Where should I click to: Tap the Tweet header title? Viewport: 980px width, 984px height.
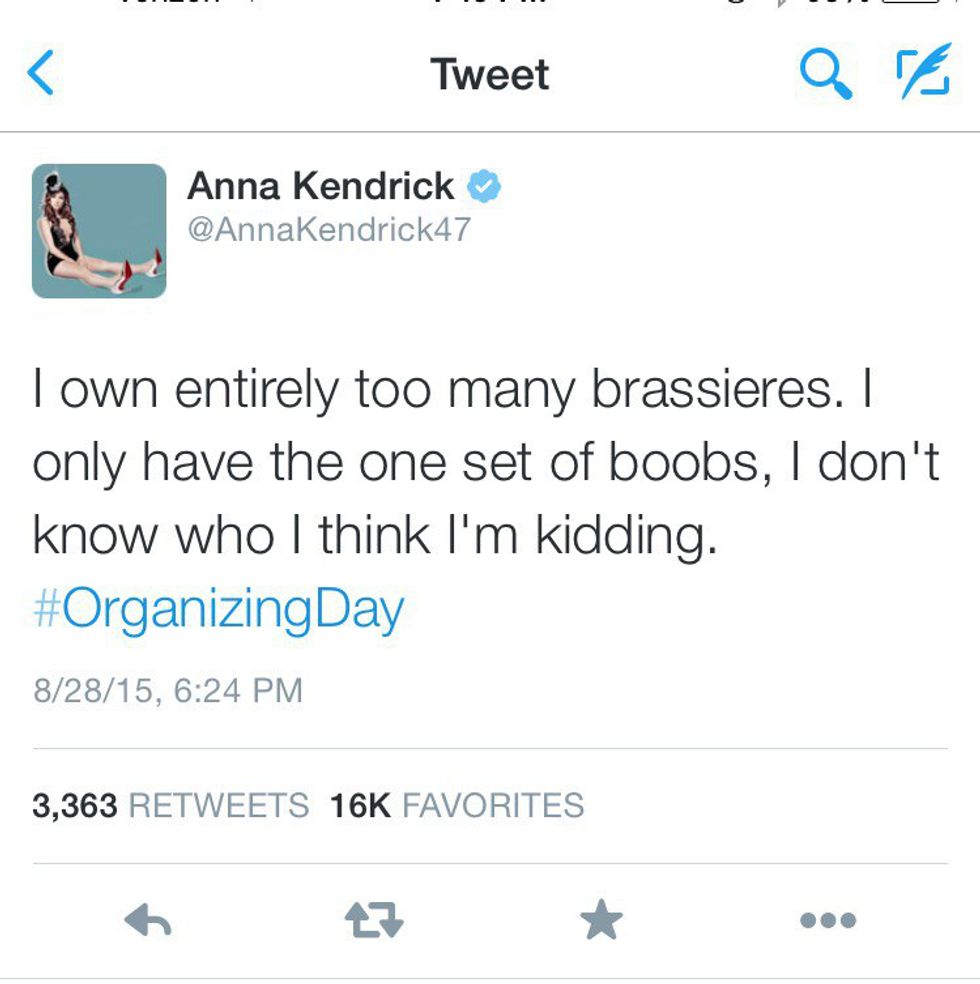click(x=490, y=75)
